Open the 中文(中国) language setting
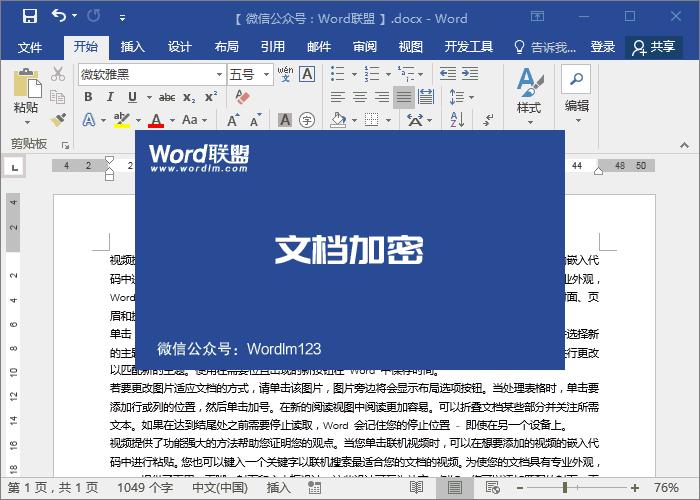700x500 pixels. [x=220, y=488]
